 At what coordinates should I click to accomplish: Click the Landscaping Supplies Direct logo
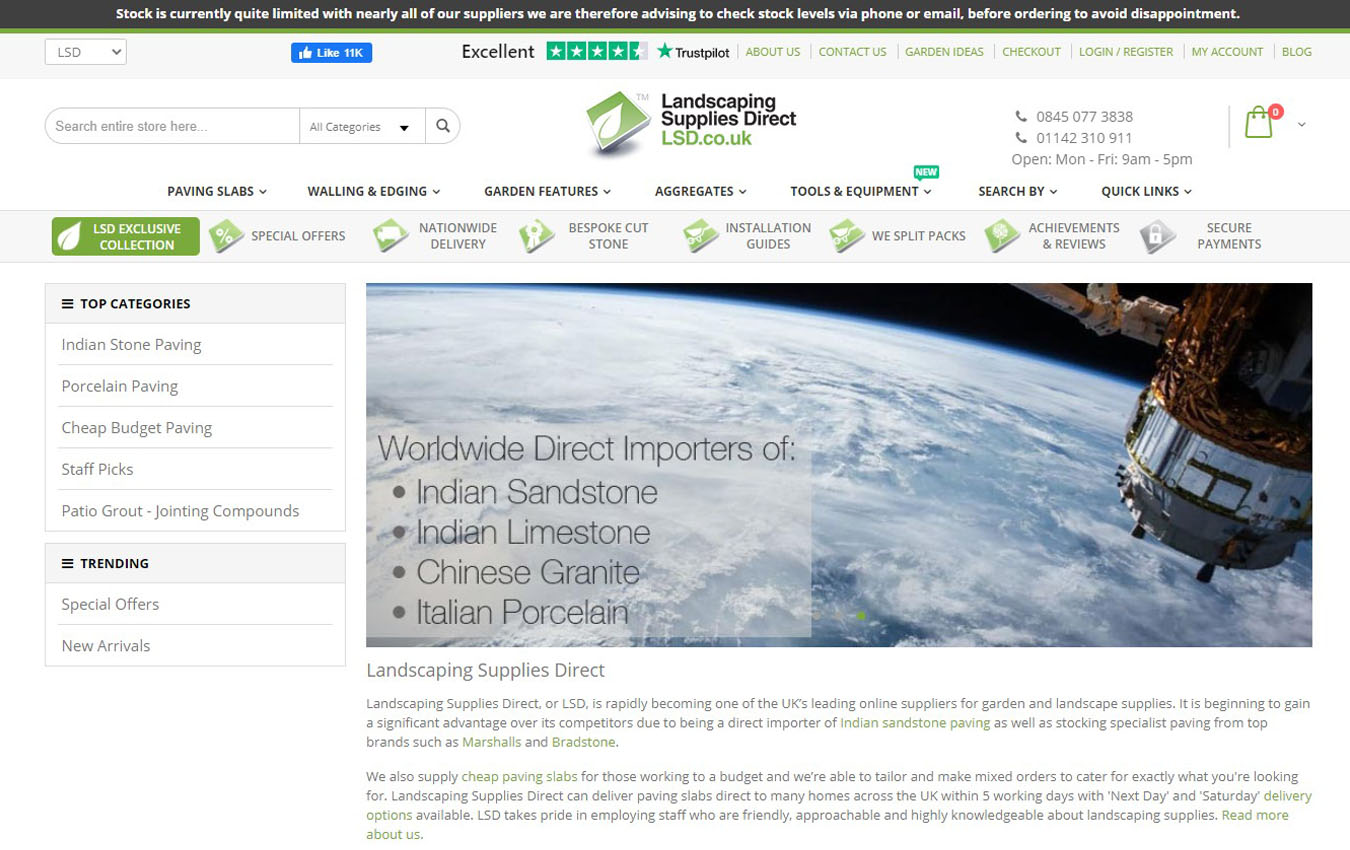click(x=691, y=124)
